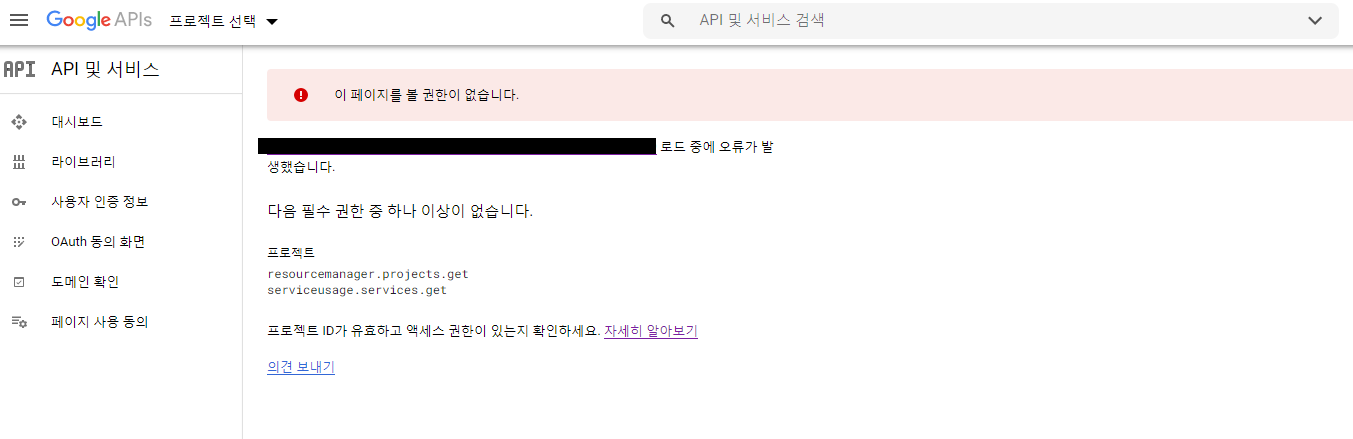The image size is (1353, 439).
Task: Click the 의견 보내기 link
Action: point(301,367)
